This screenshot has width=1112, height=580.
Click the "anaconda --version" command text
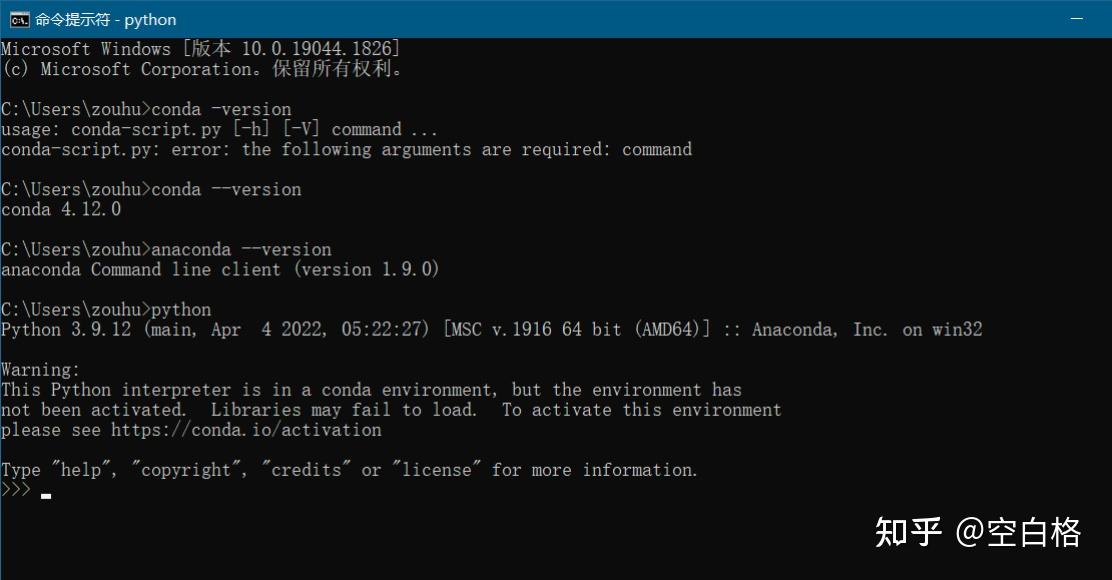point(241,250)
